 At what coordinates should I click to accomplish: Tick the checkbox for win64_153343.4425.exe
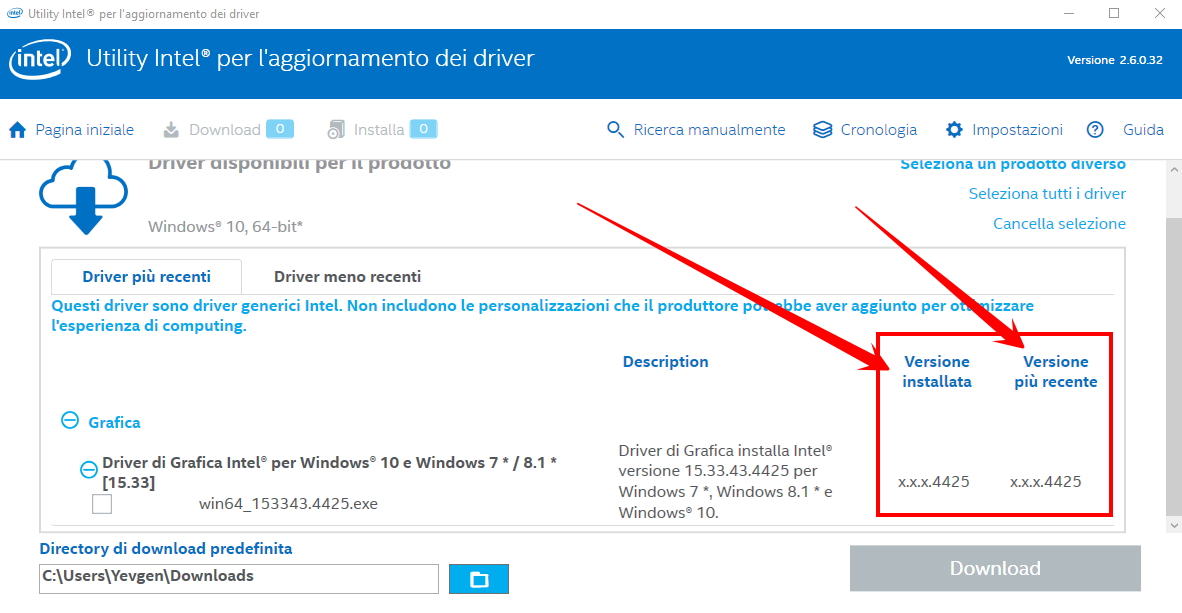[102, 504]
